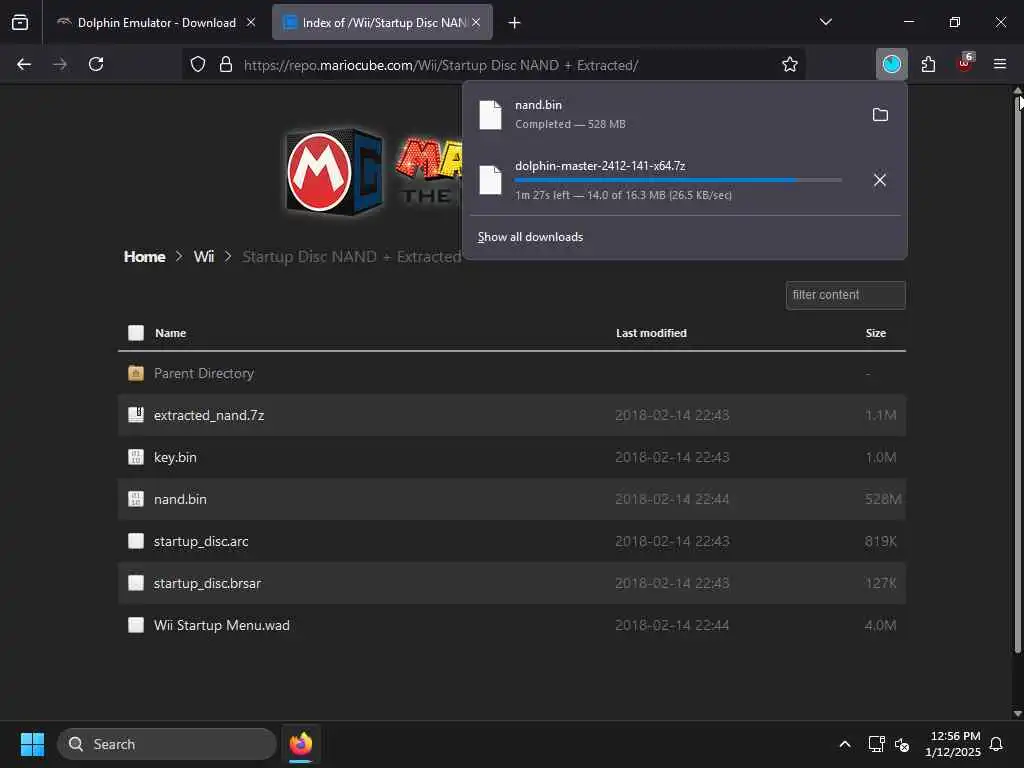Click the filter content input field

[845, 295]
